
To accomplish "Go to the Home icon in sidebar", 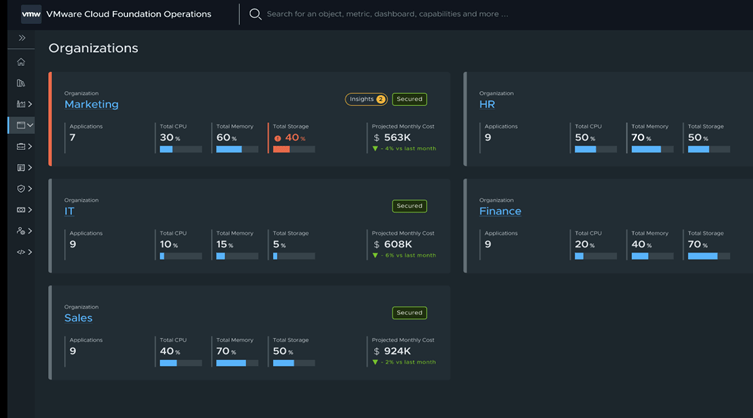I will click(21, 62).
